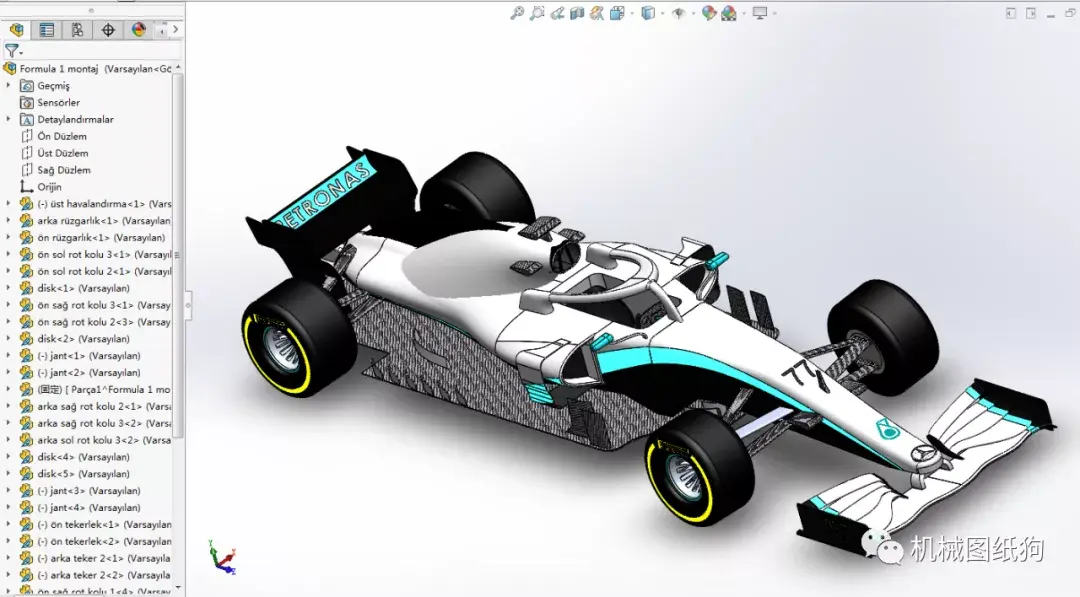The height and width of the screenshot is (597, 1080).
Task: Click View Settings monitor icon
Action: click(x=760, y=12)
